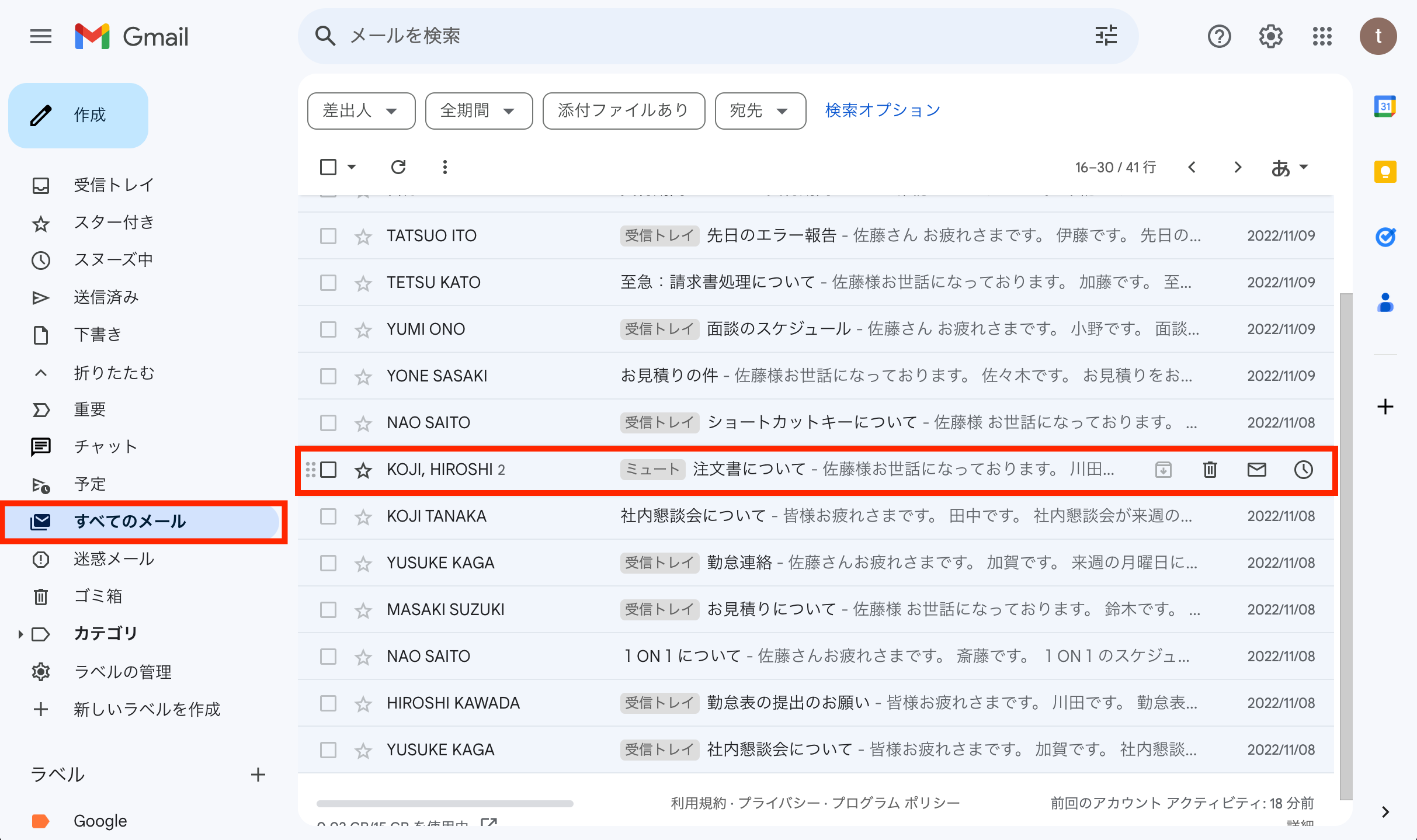Viewport: 1417px width, 840px height.
Task: Mark KOJI, HIROSHI conversation as unread
Action: (1256, 470)
